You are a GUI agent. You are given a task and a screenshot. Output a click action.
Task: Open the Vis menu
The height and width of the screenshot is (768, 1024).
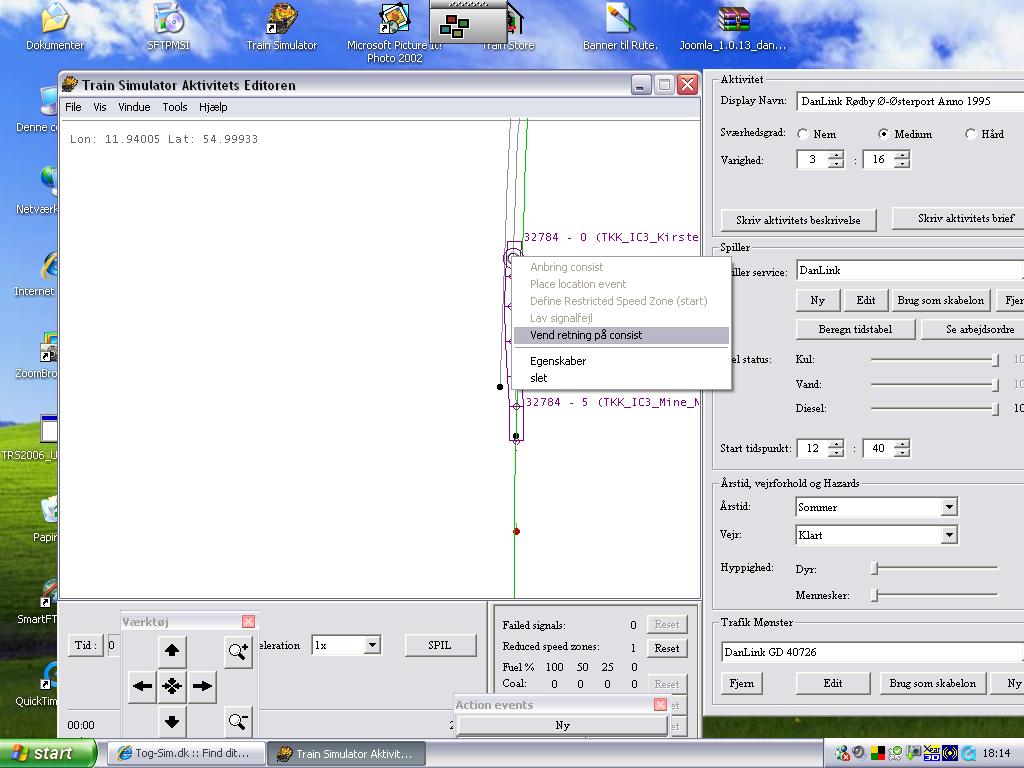coord(99,107)
